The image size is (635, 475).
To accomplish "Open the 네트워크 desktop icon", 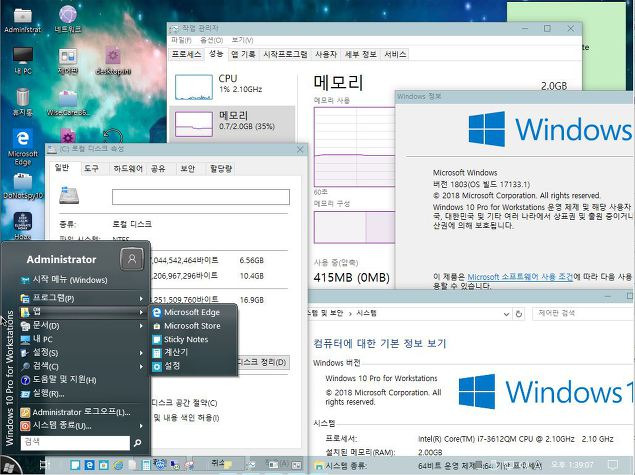I will (68, 19).
